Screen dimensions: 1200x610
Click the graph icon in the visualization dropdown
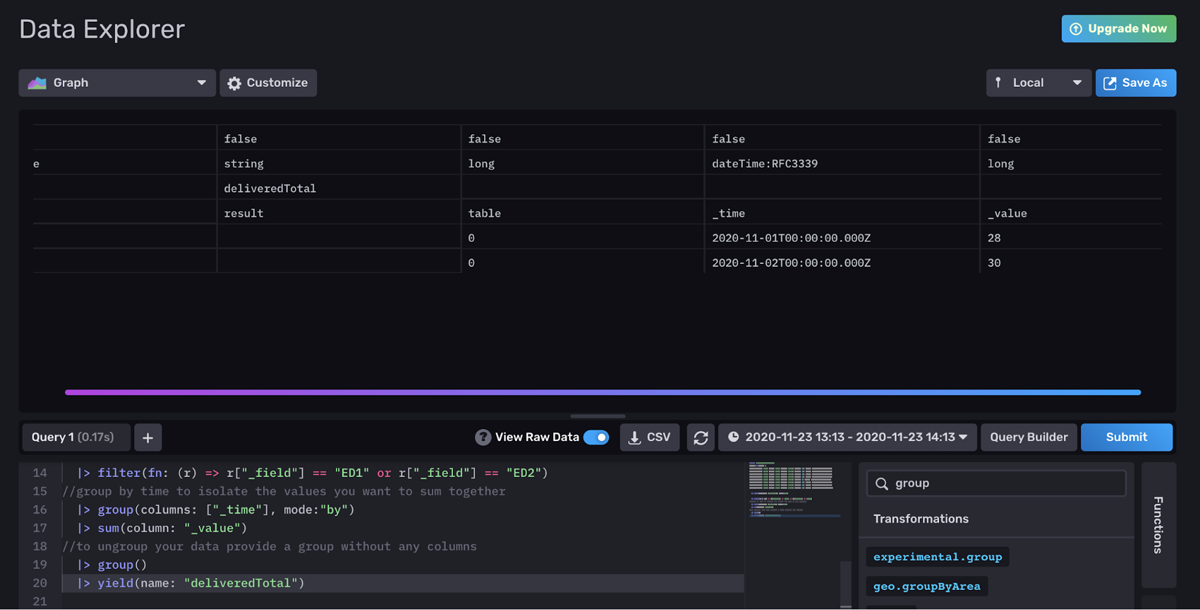[37, 83]
